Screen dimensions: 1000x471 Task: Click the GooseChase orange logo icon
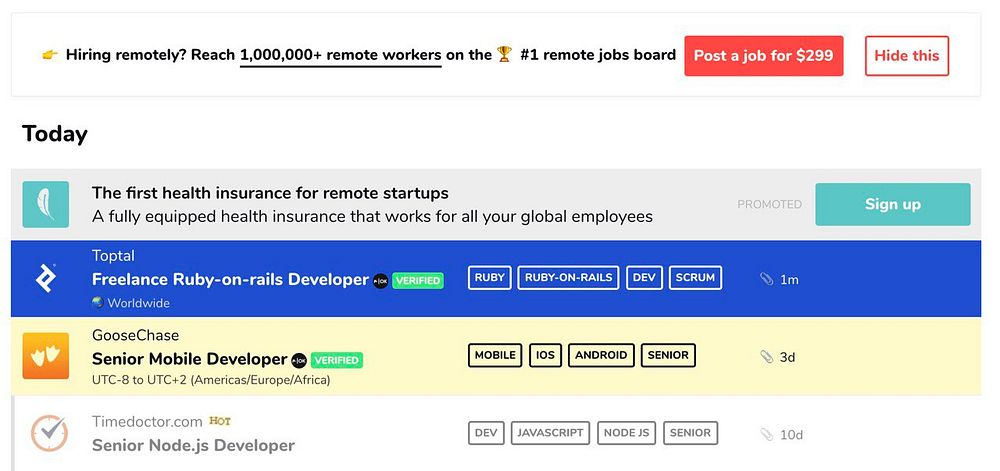tap(46, 356)
